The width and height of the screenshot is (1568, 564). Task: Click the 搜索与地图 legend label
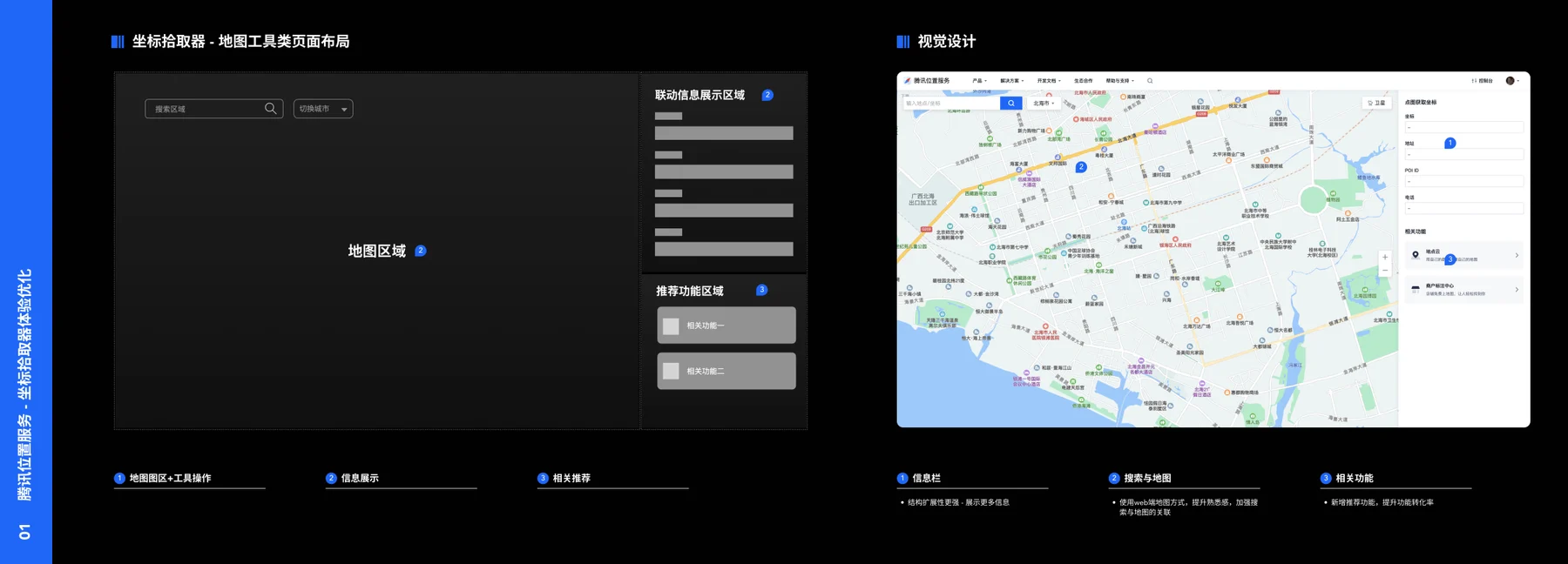pos(1147,478)
